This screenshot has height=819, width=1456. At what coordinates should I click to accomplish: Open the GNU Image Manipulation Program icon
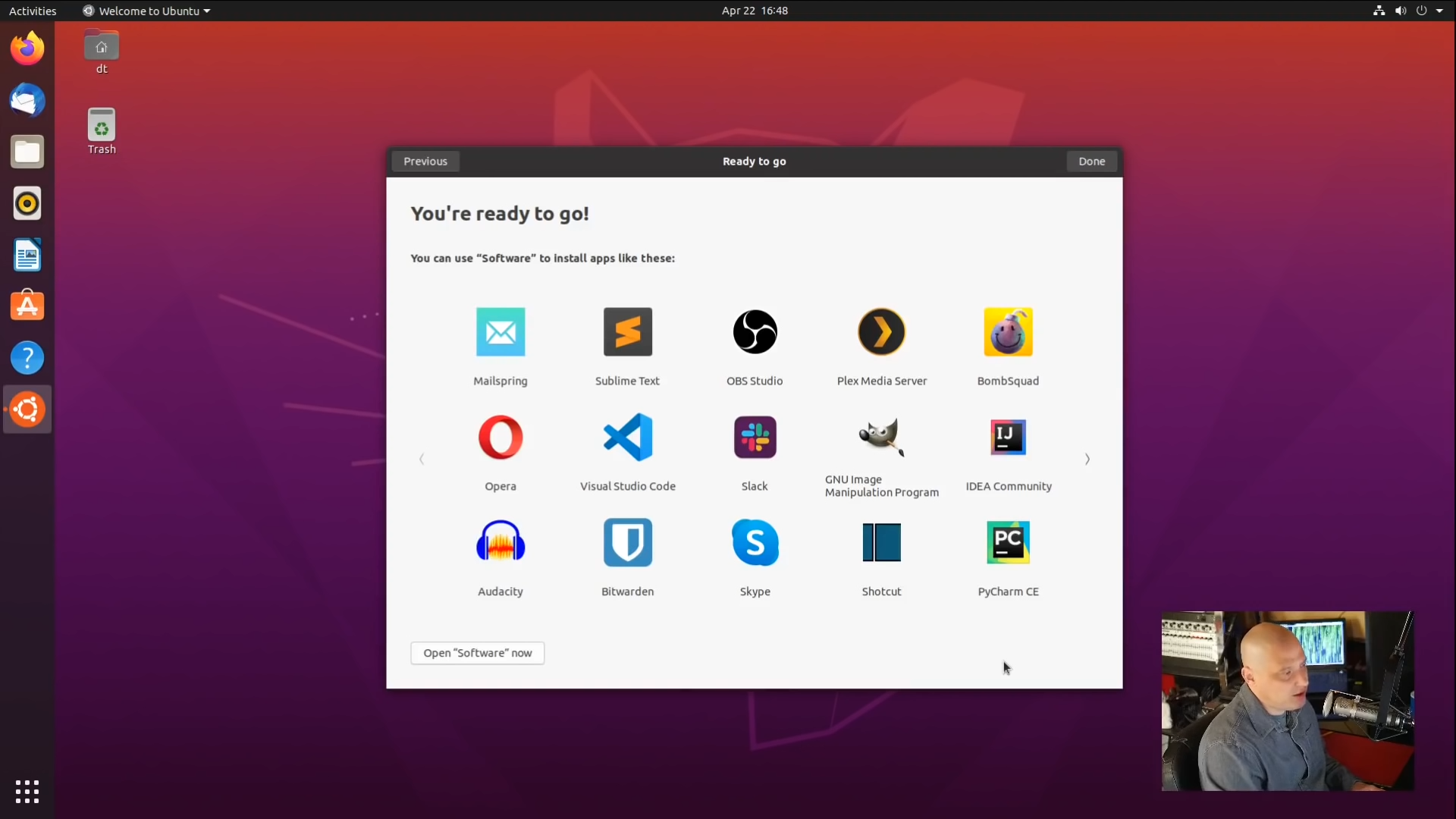tap(882, 437)
